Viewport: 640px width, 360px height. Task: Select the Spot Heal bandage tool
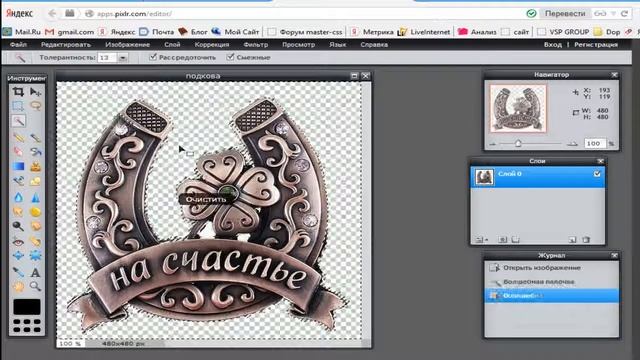click(36, 242)
